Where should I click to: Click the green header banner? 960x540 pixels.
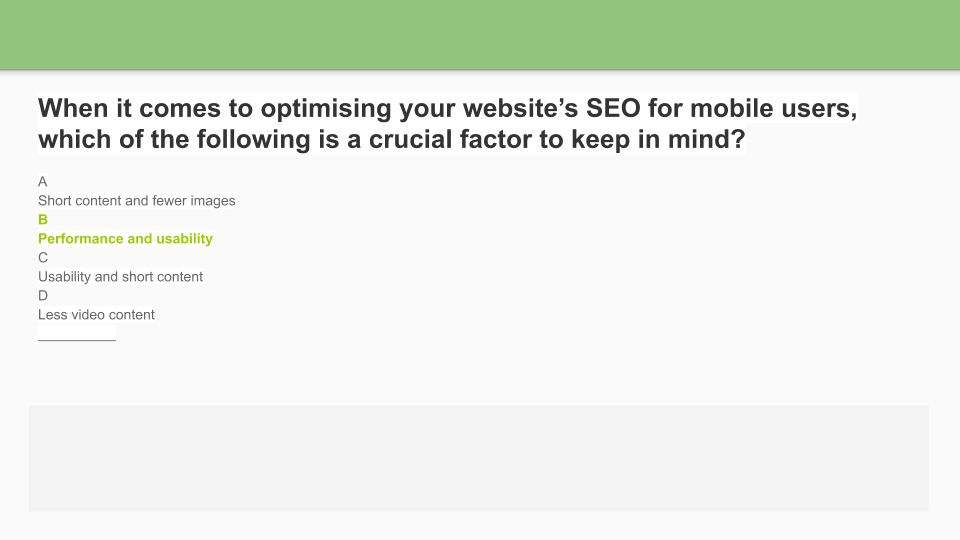[480, 35]
